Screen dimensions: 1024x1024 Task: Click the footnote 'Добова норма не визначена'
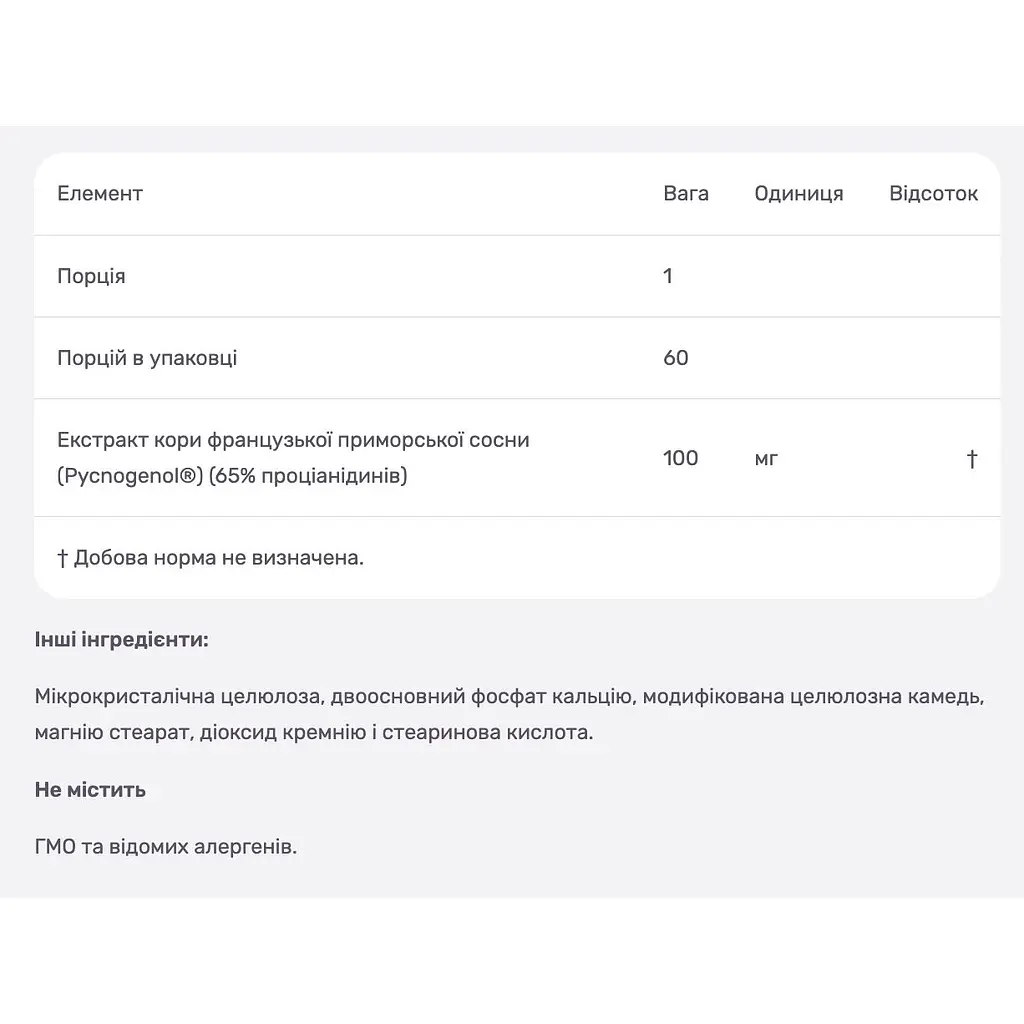(x=218, y=558)
